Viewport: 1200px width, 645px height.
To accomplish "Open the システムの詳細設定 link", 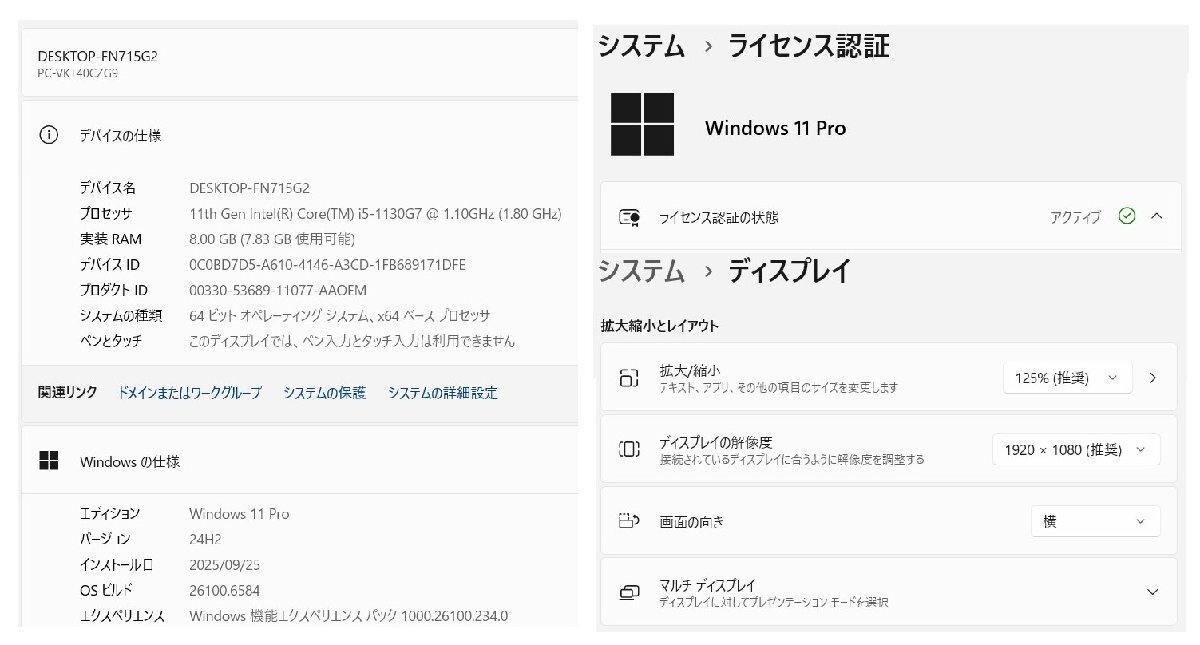I will pyautogui.click(x=442, y=393).
